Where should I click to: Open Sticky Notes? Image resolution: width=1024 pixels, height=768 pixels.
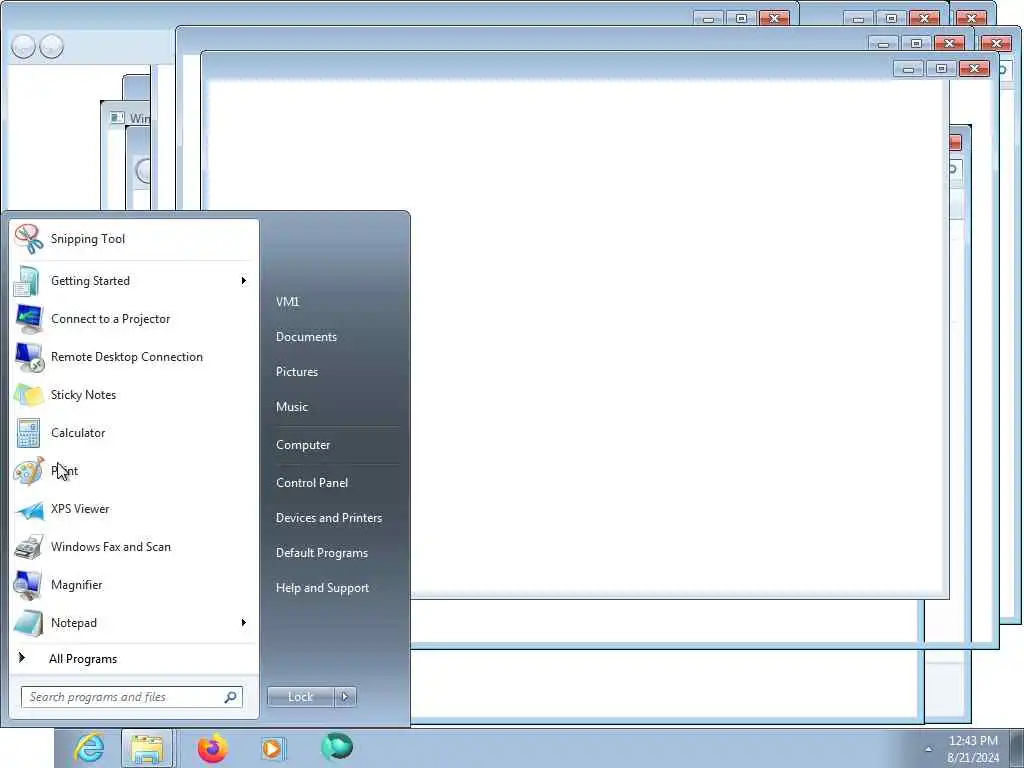tap(134, 394)
